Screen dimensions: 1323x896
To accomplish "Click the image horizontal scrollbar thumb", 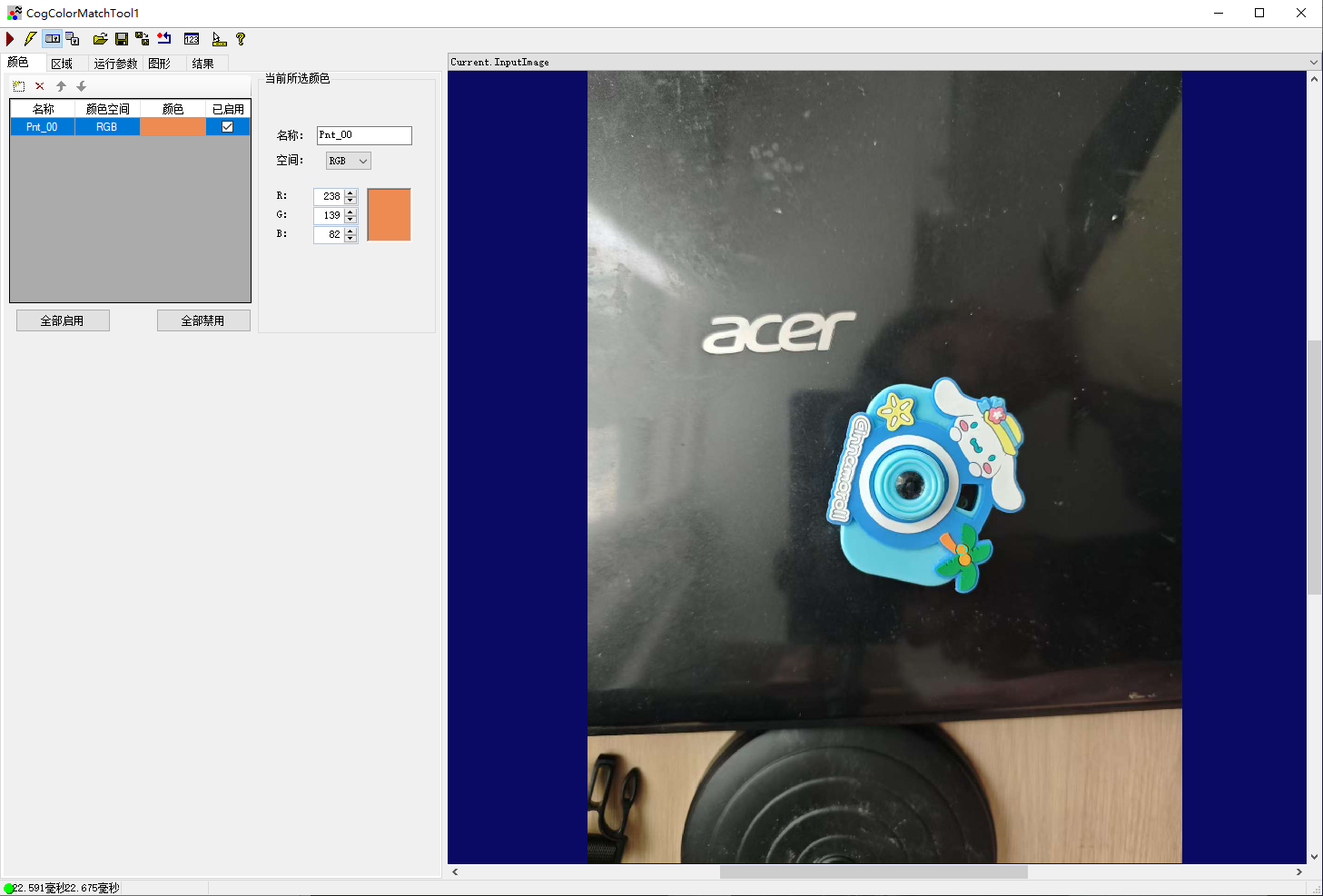I will (874, 871).
